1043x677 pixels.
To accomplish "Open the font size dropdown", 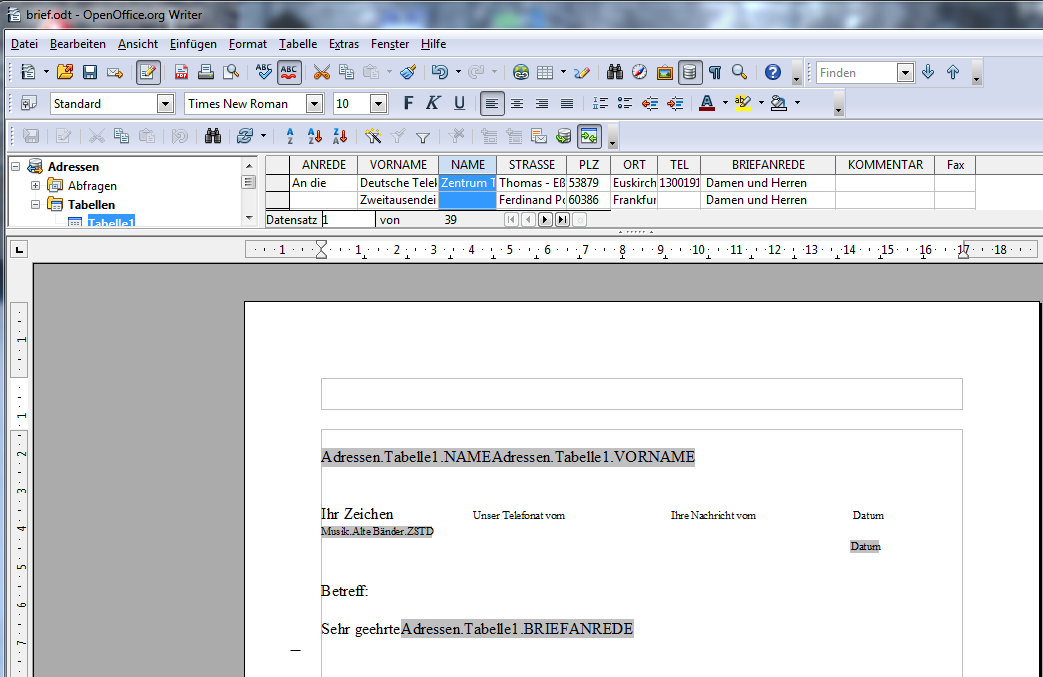I will 378,104.
